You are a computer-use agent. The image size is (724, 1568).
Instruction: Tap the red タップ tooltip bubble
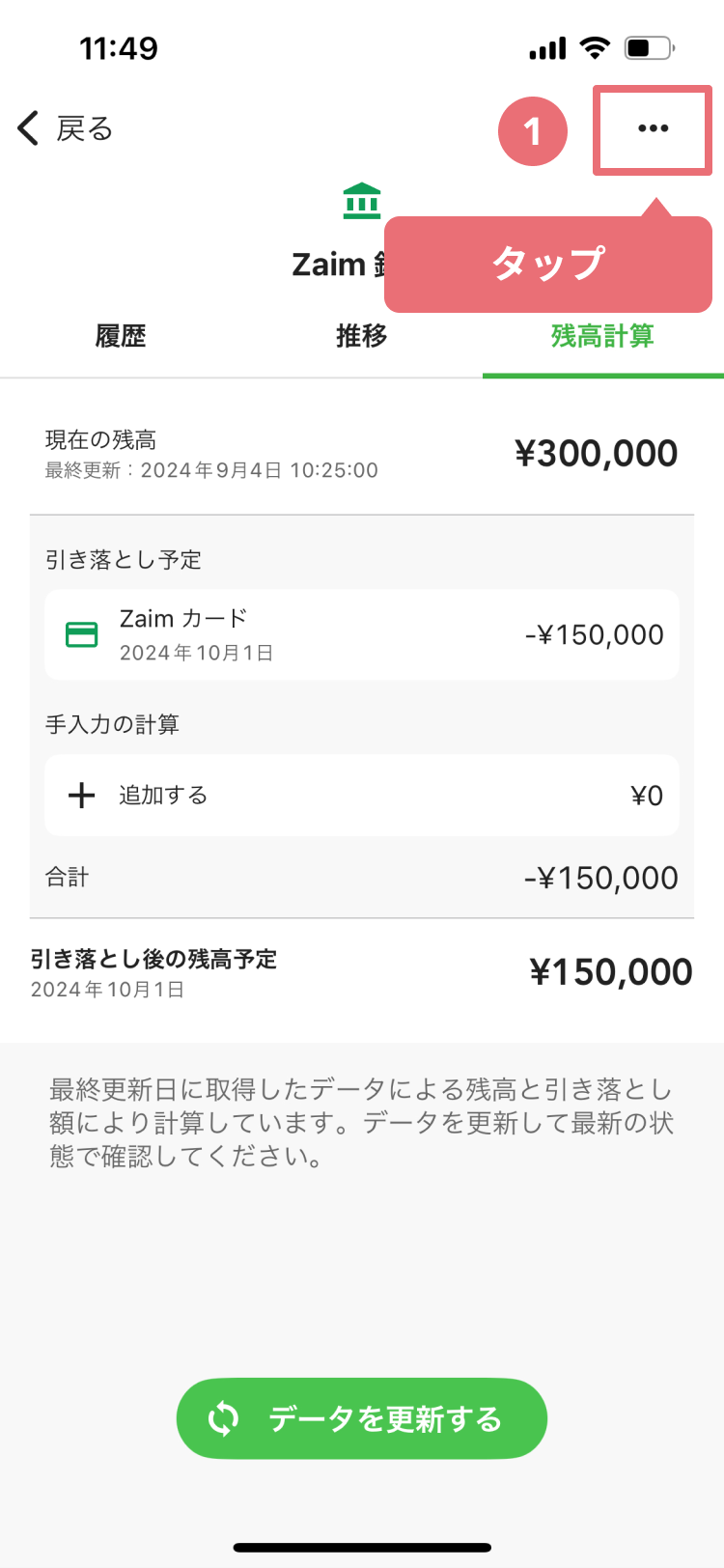click(x=547, y=264)
